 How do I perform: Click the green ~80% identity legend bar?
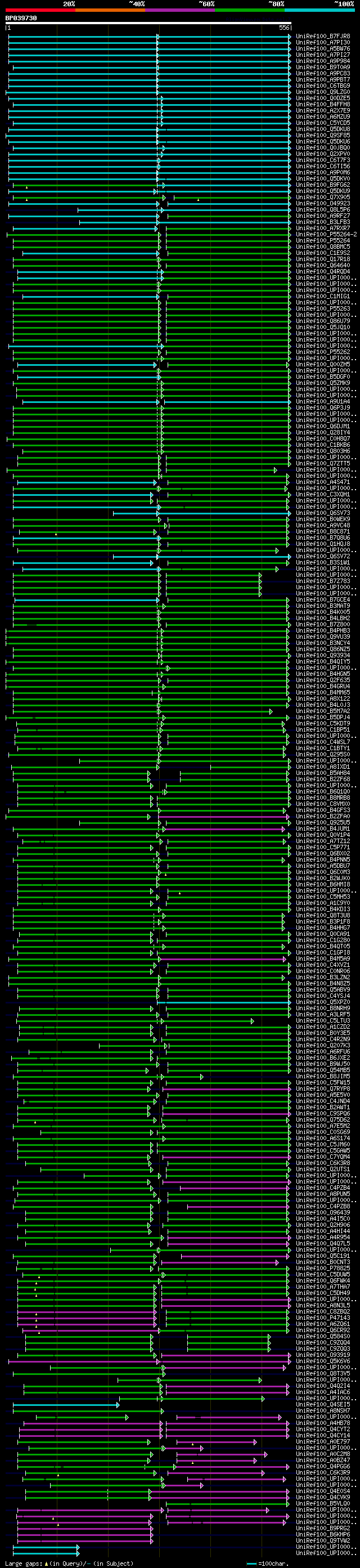point(250,10)
